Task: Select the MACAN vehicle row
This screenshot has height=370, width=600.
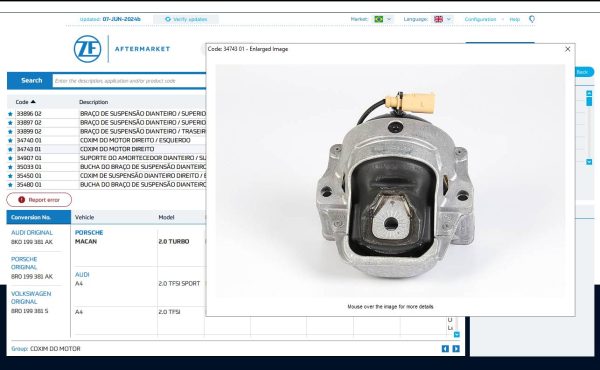Action: pos(86,241)
